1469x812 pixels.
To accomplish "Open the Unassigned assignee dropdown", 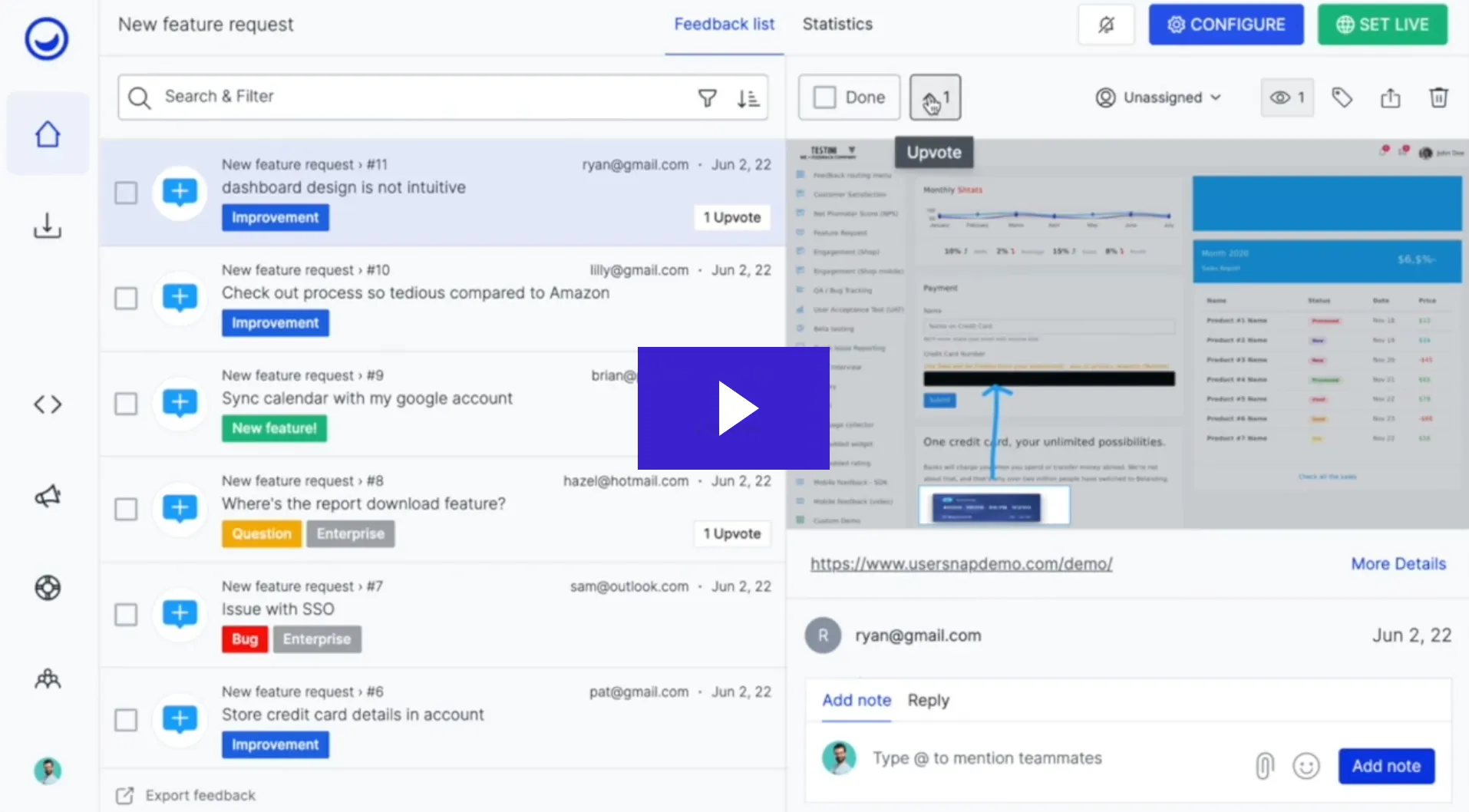I will [x=1158, y=97].
